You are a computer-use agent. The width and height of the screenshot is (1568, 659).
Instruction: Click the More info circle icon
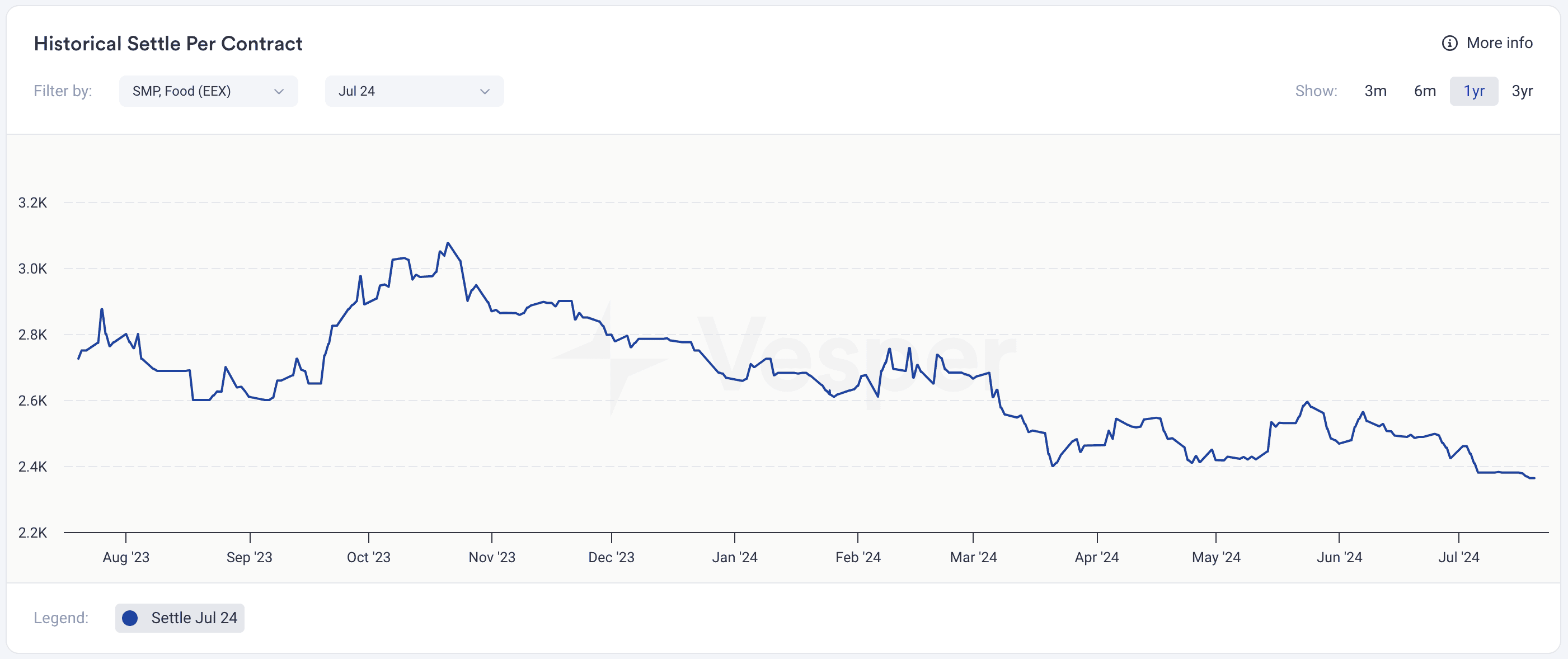pos(1449,43)
